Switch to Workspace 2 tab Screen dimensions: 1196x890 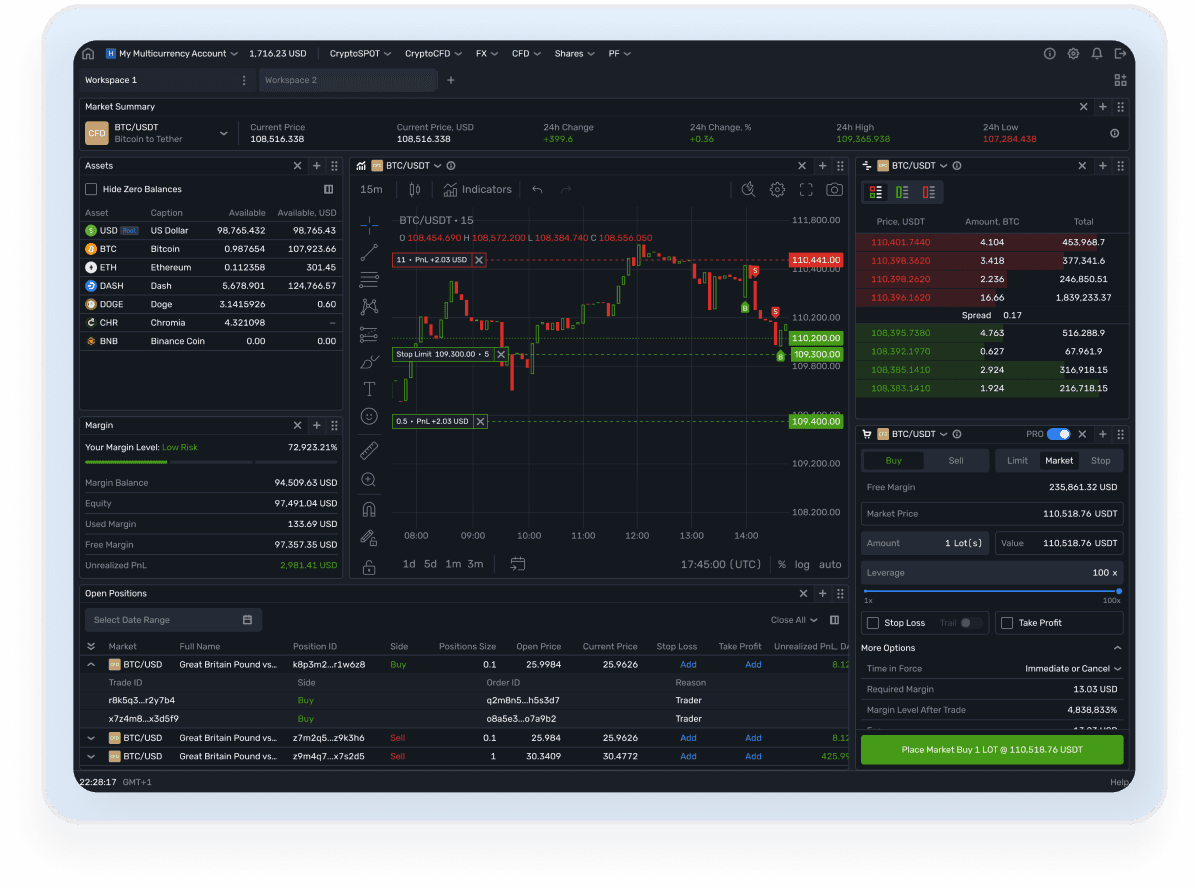[x=348, y=80]
